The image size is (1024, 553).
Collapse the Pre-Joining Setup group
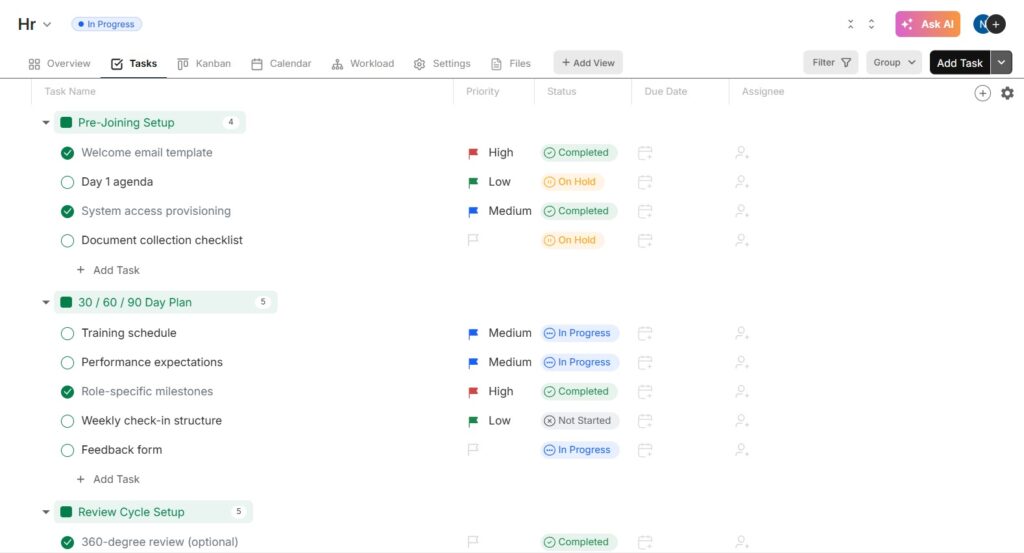(x=46, y=123)
